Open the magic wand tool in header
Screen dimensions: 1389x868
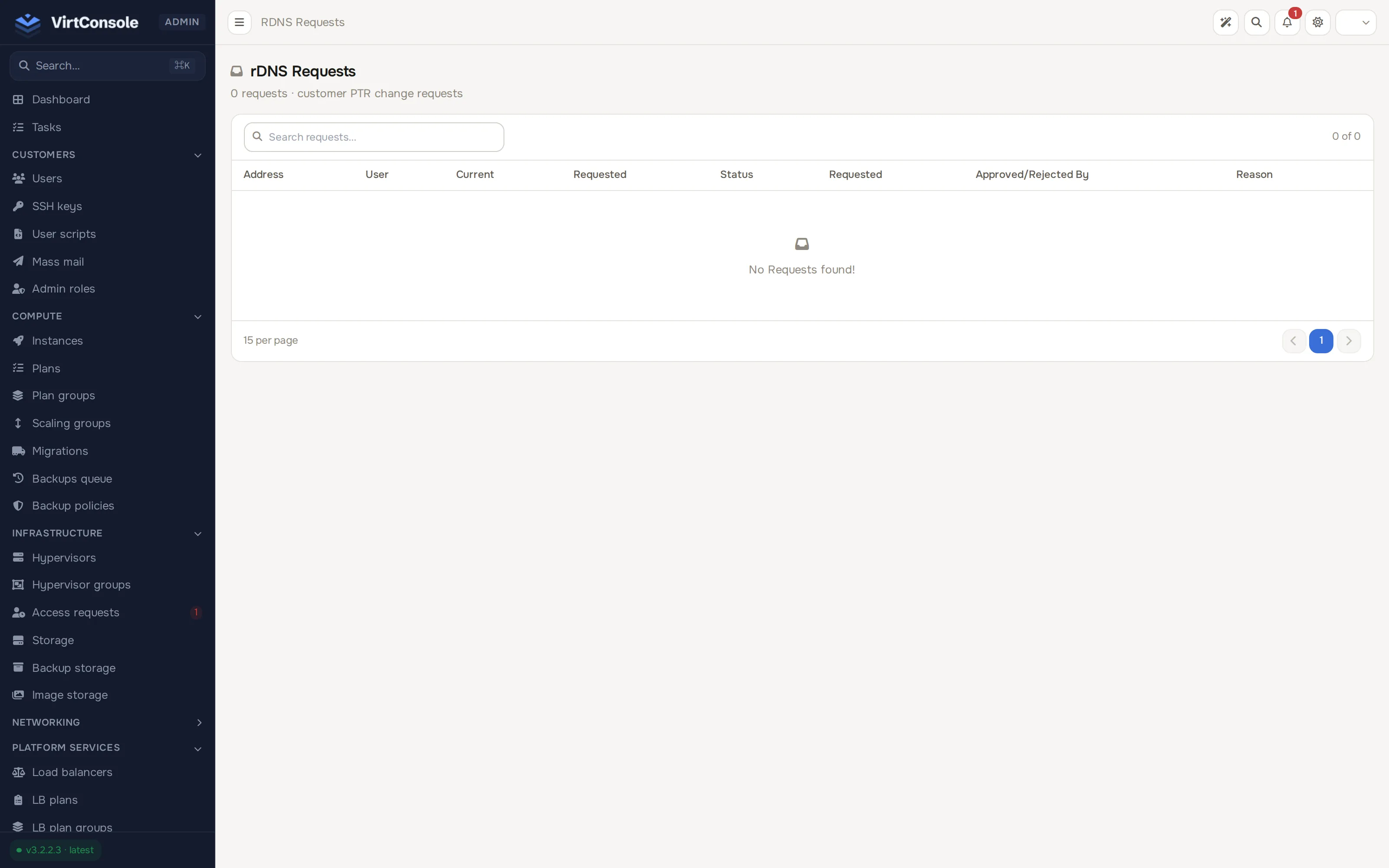click(x=1225, y=23)
